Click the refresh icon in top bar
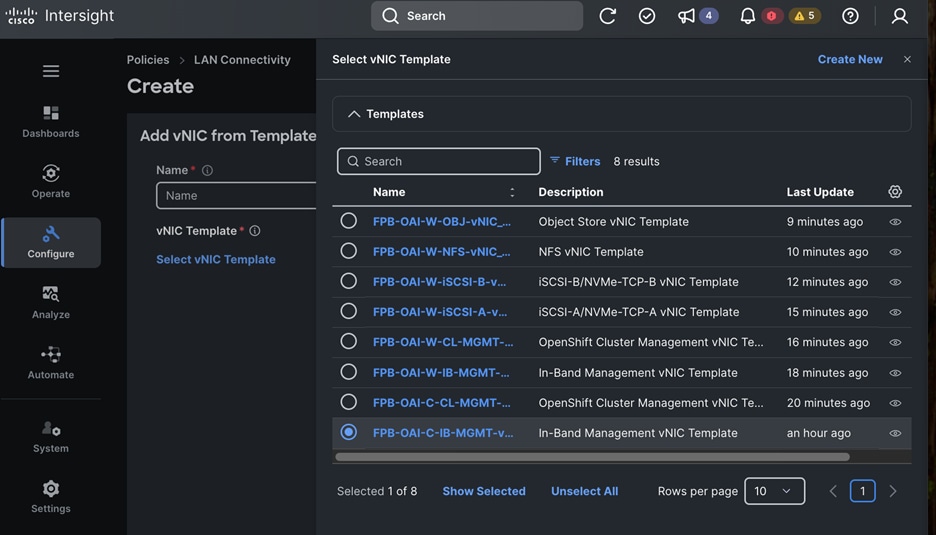 [x=607, y=16]
